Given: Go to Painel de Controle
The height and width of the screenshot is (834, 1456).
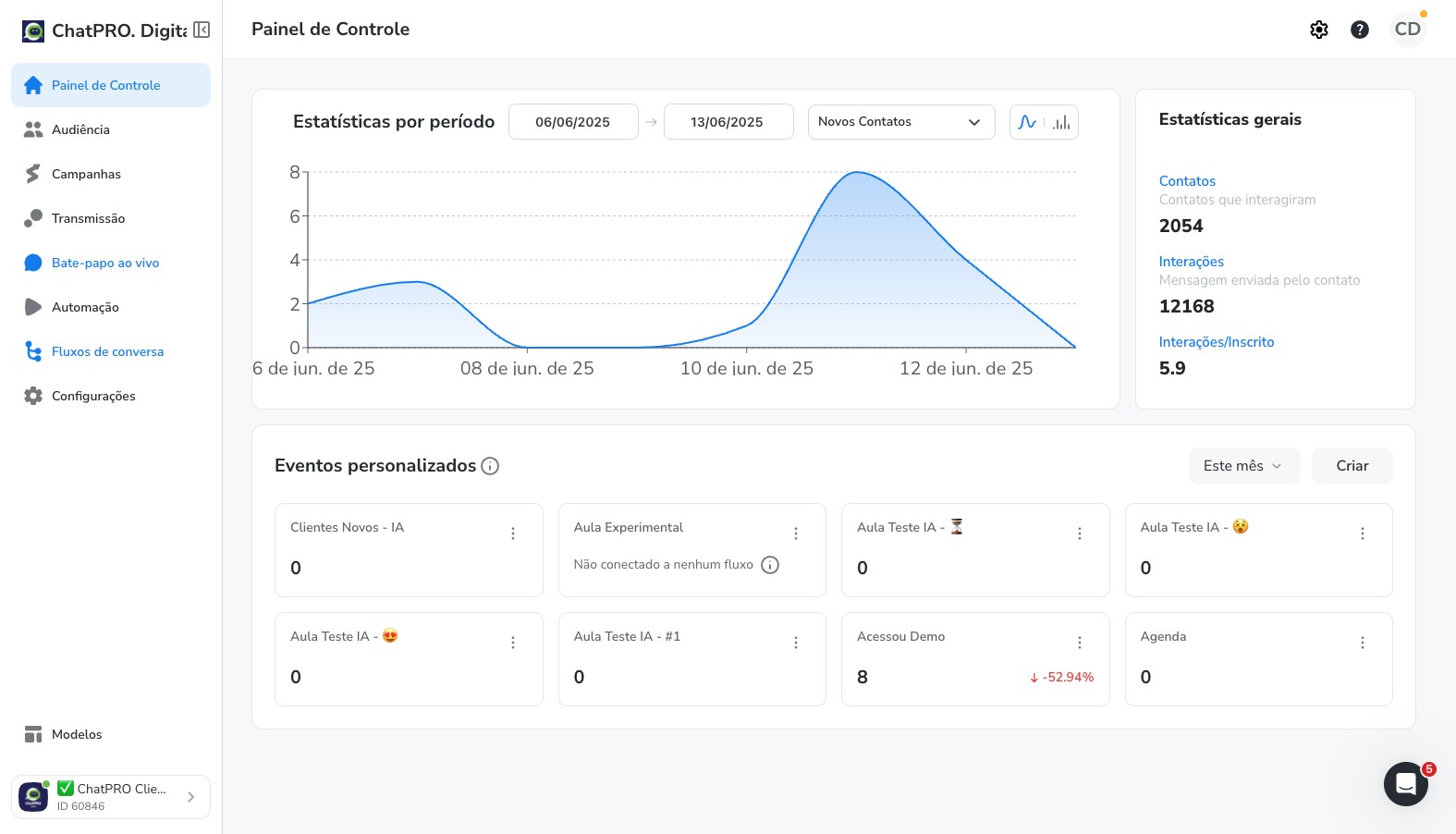Looking at the screenshot, I should [x=111, y=85].
